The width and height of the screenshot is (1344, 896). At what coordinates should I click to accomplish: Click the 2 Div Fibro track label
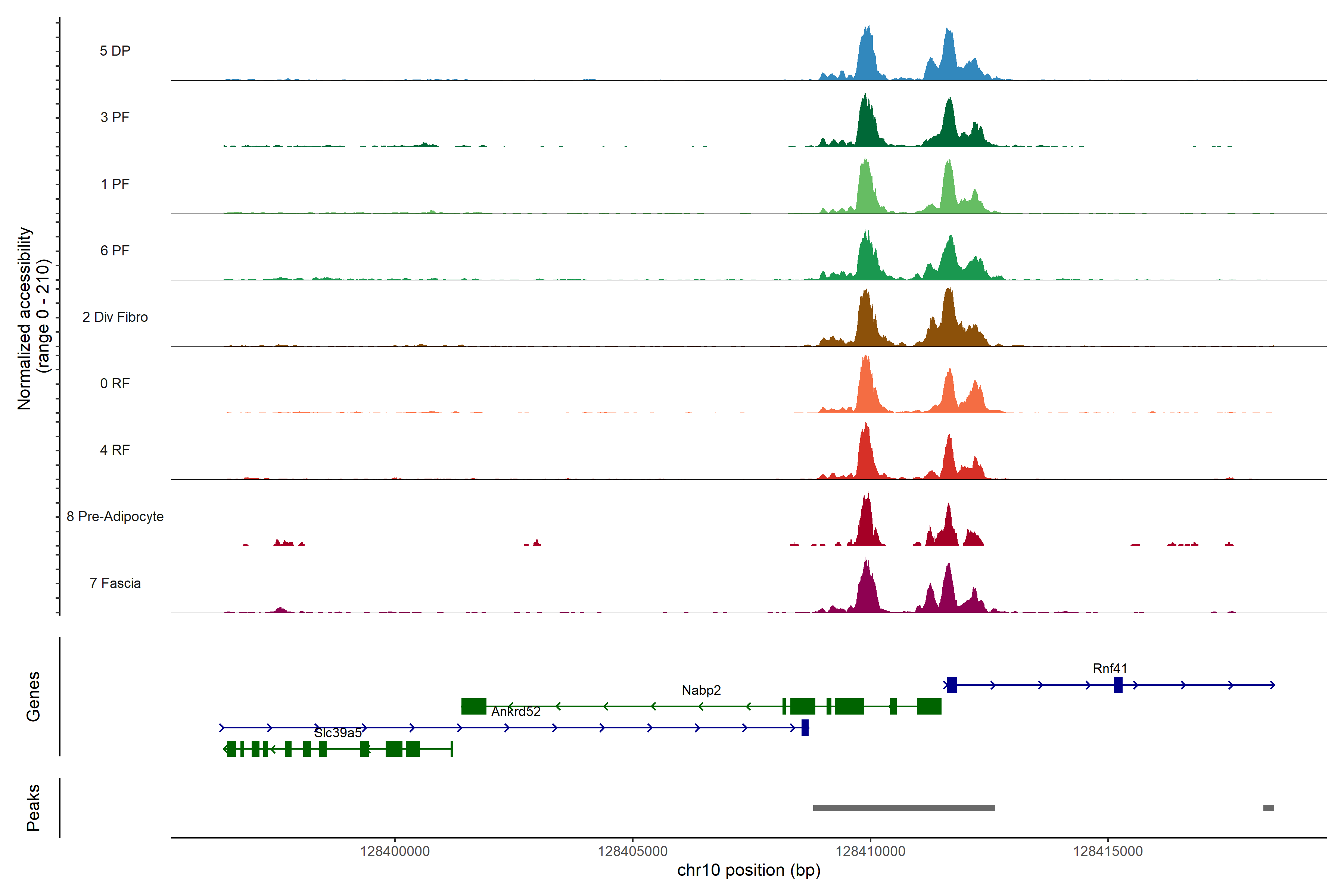[115, 317]
